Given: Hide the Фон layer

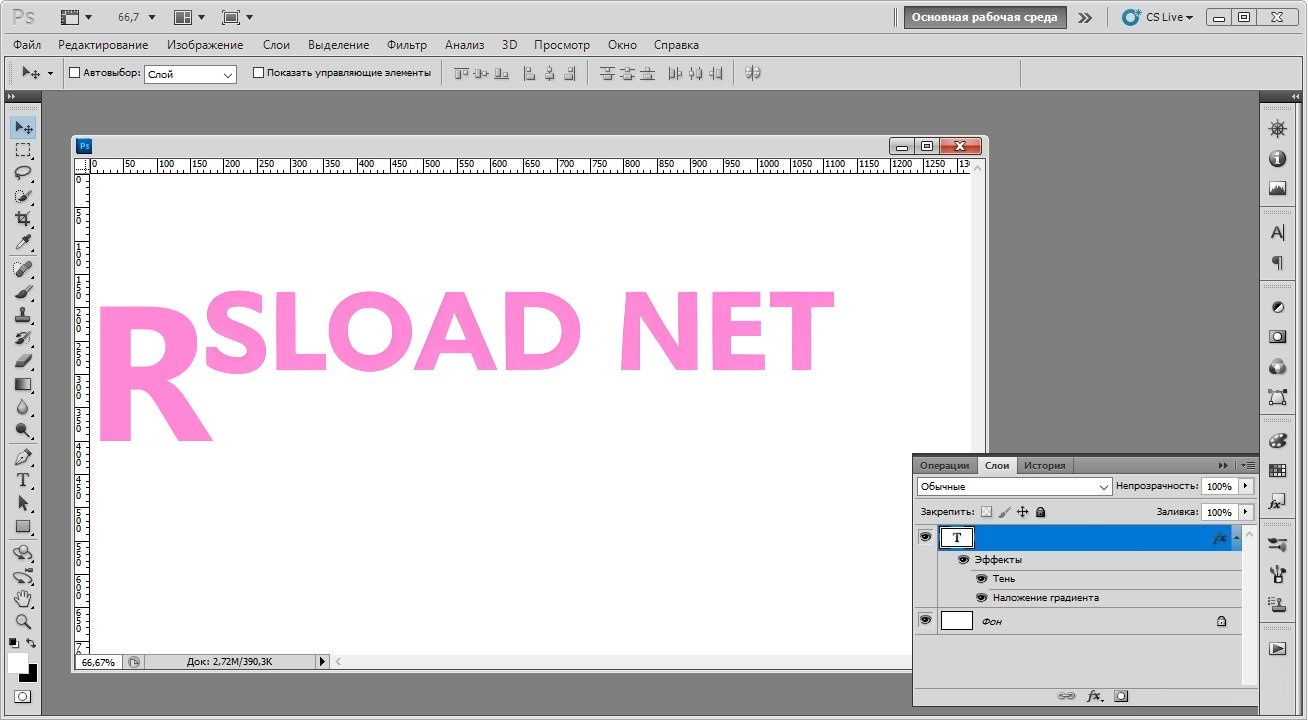Looking at the screenshot, I should click(x=925, y=620).
